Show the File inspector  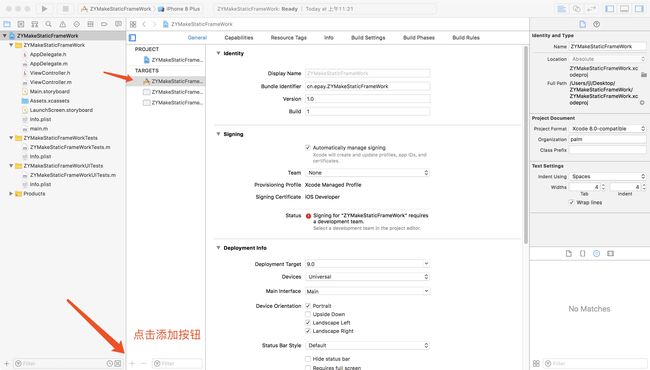(582, 24)
